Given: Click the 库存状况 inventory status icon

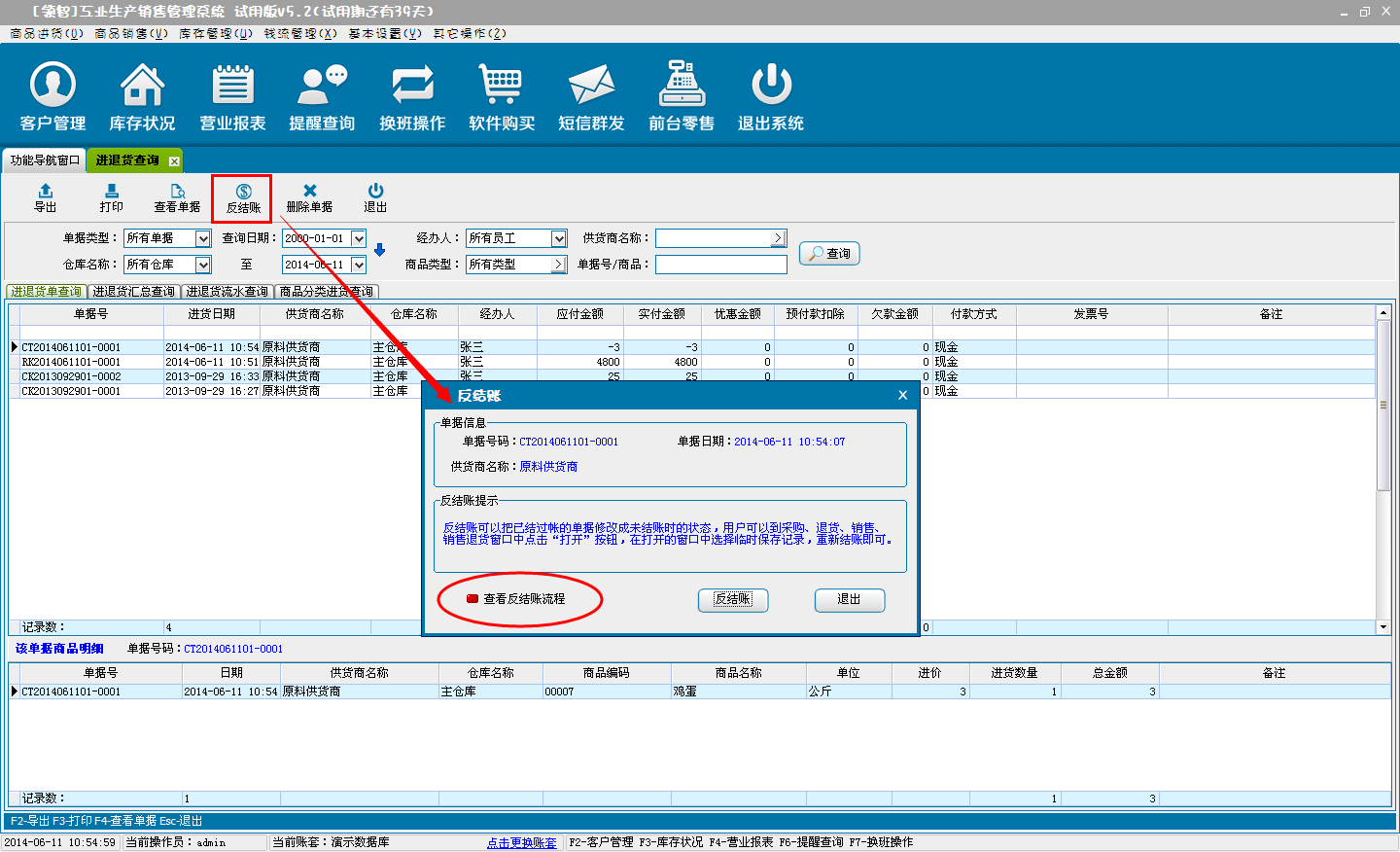Looking at the screenshot, I should tap(142, 95).
